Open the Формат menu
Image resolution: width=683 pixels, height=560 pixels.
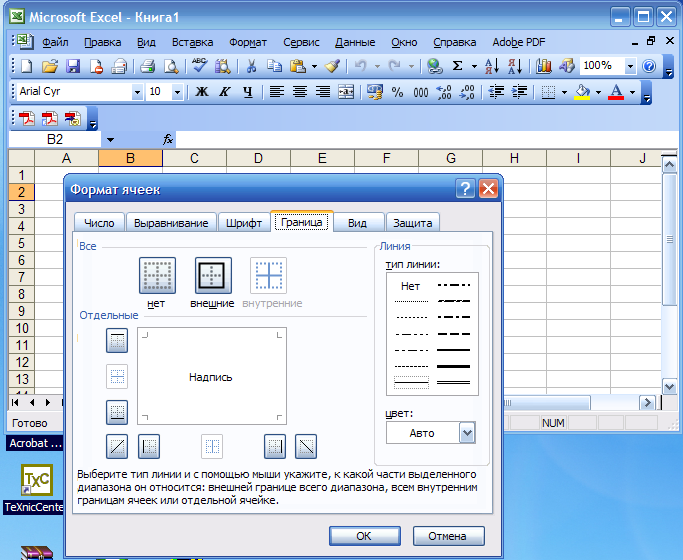click(x=248, y=42)
